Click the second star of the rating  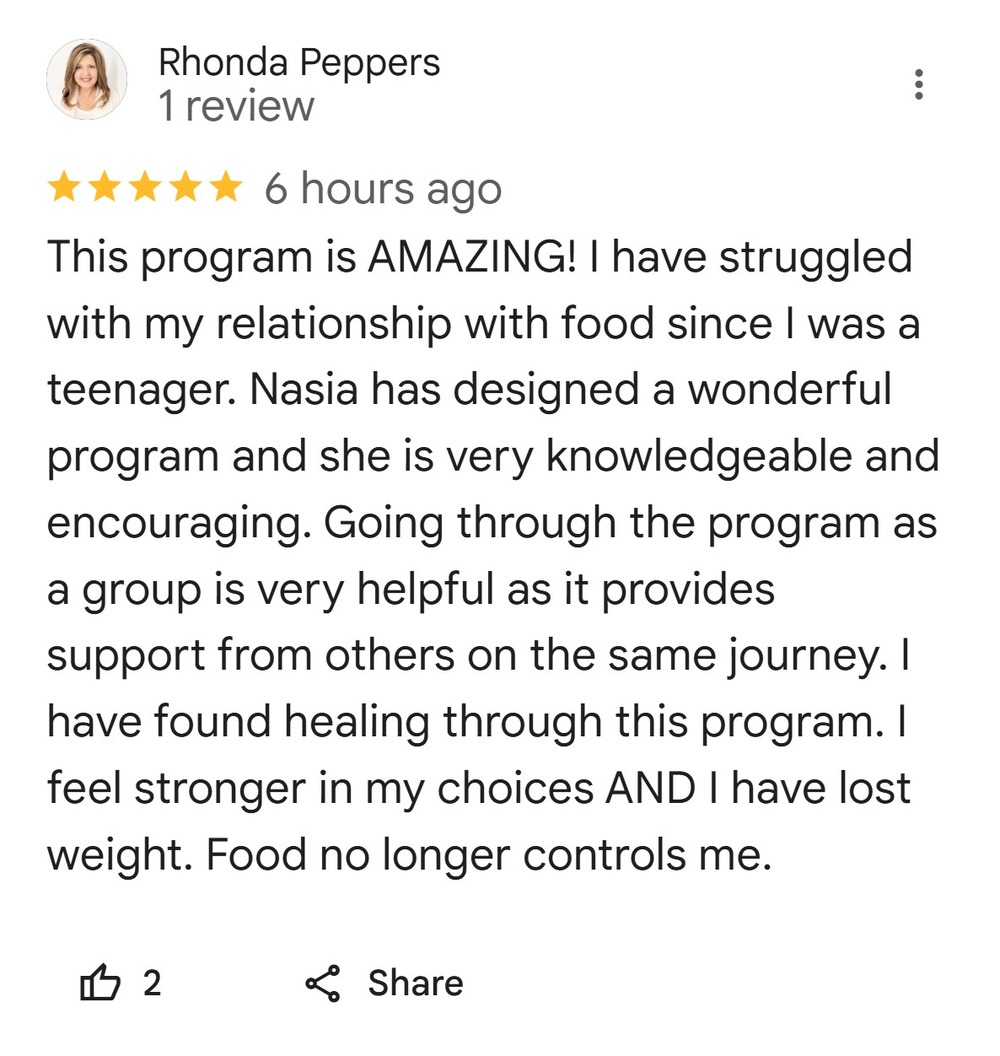(105, 188)
